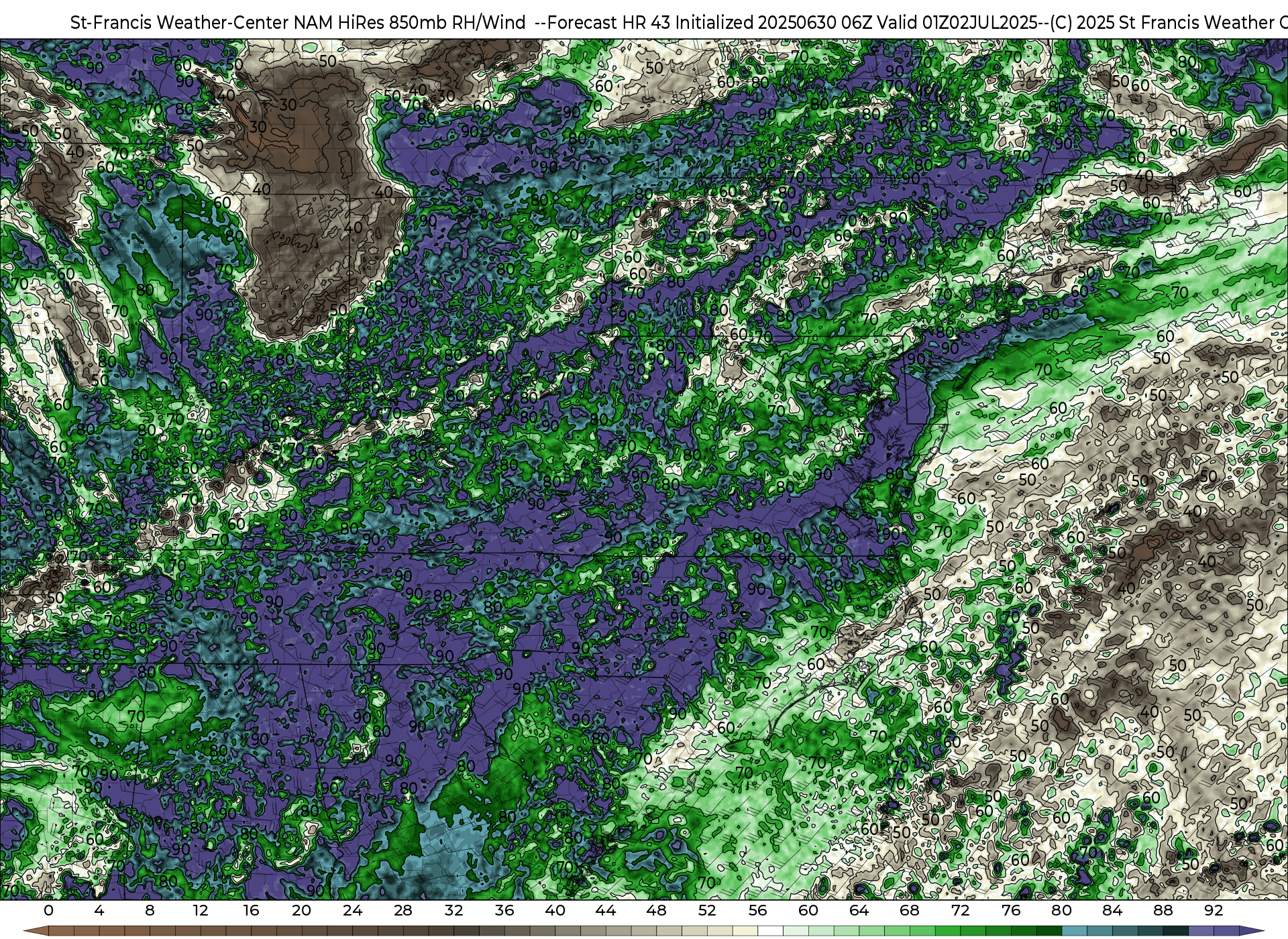Click colorbar tick label 36
1288x939 pixels.
click(504, 910)
